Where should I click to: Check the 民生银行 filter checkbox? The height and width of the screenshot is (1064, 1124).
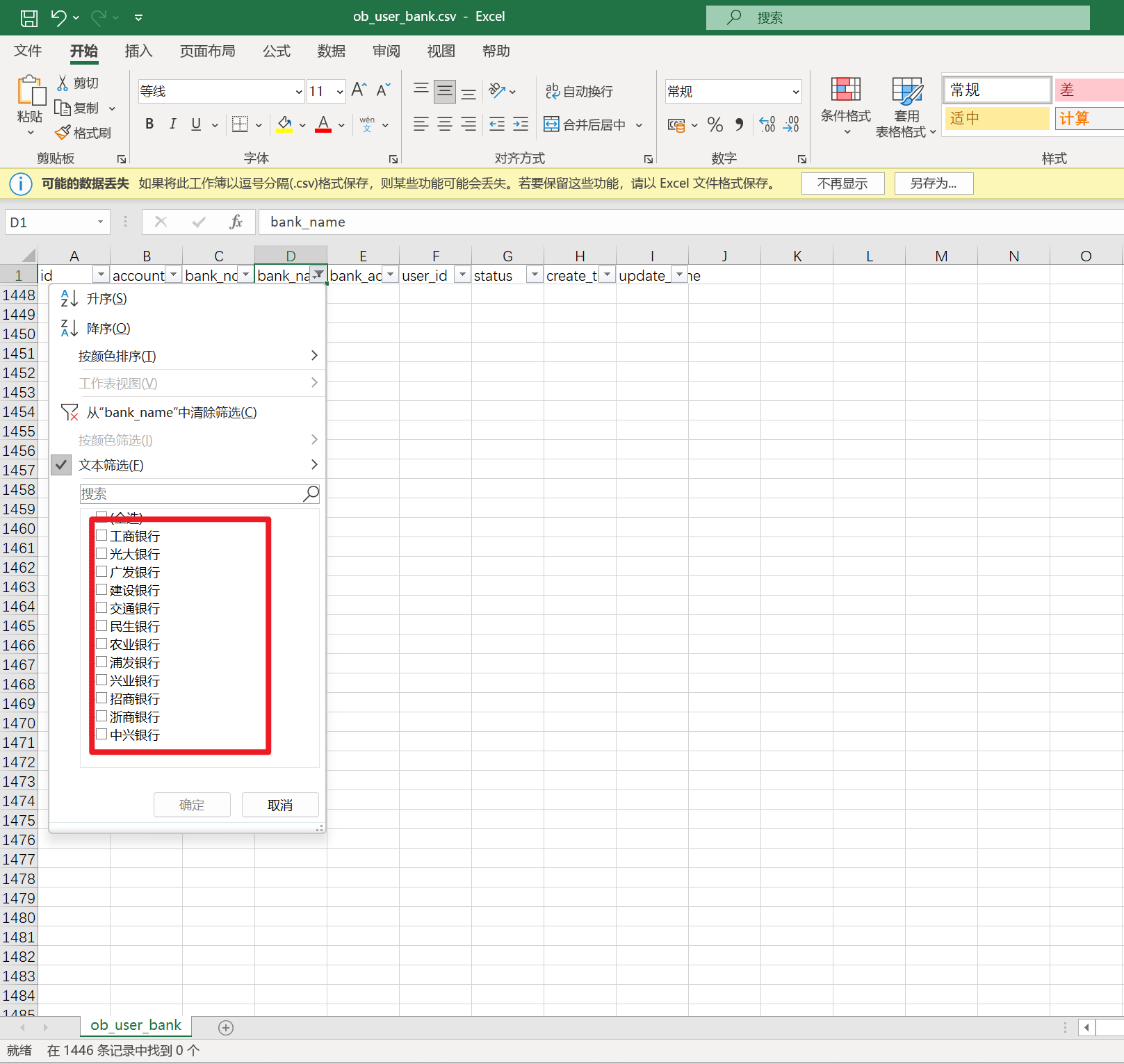tap(101, 625)
